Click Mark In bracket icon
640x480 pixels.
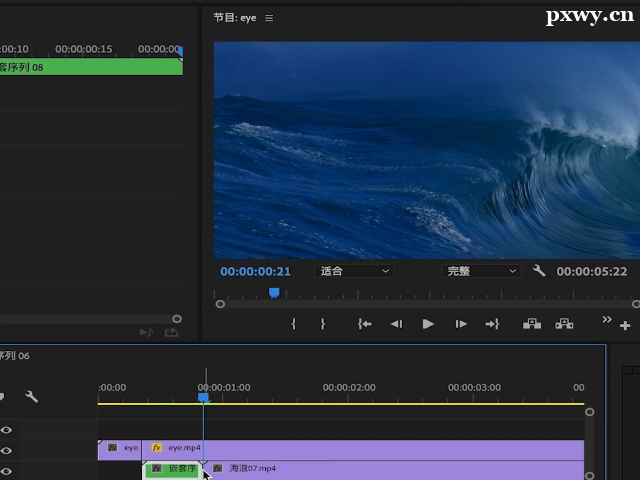pyautogui.click(x=293, y=324)
